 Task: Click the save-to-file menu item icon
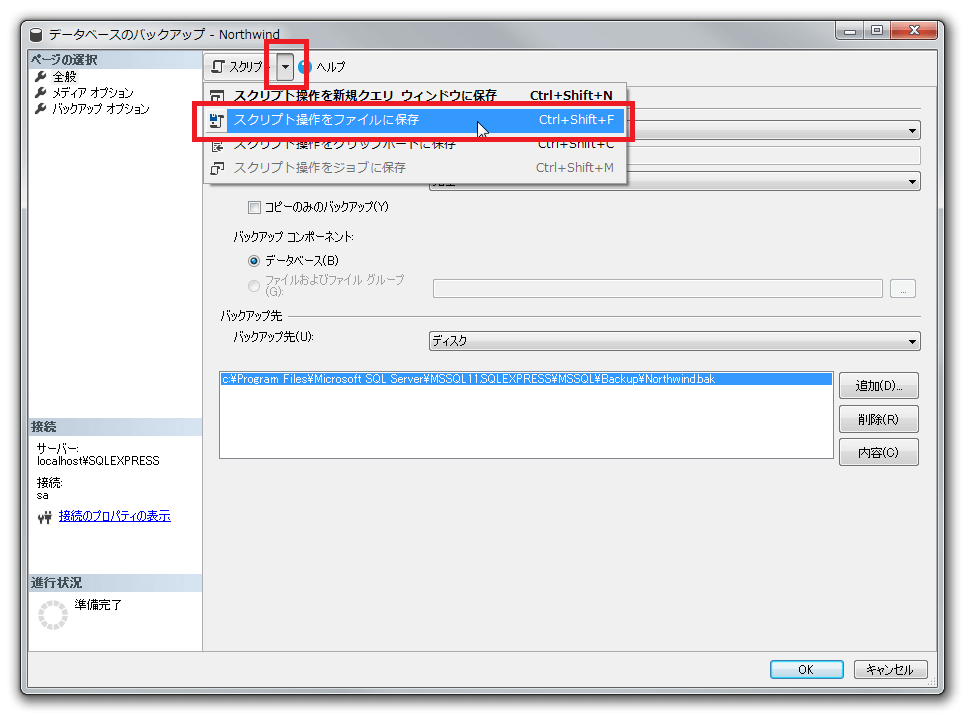coord(217,120)
